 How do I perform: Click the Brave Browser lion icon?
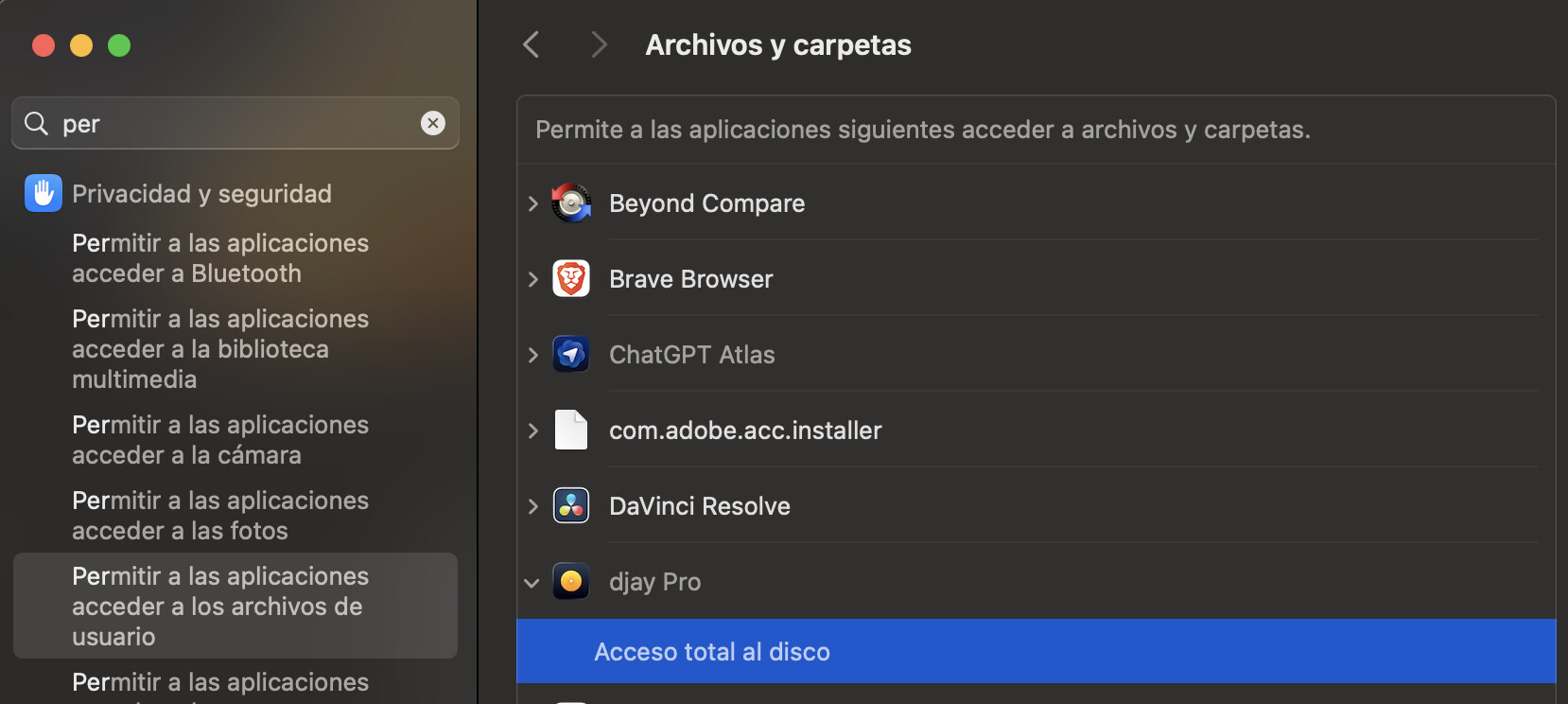point(571,279)
